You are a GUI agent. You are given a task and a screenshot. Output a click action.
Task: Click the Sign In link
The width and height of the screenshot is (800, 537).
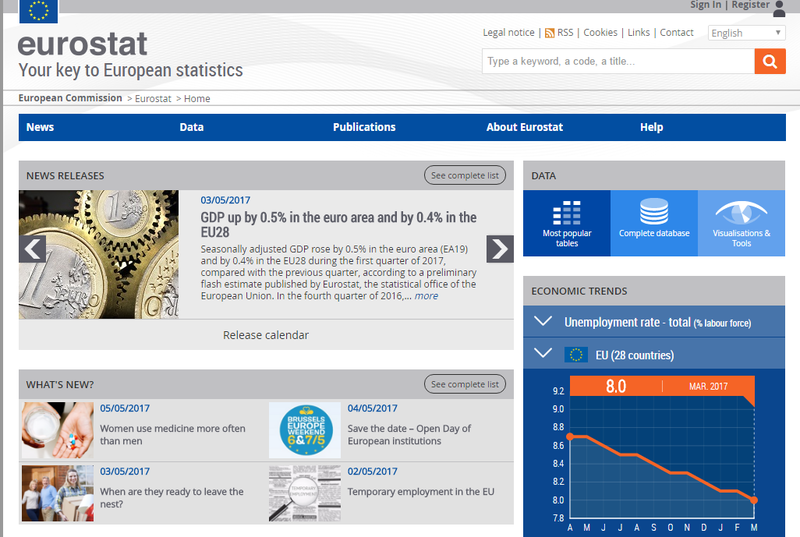[x=706, y=5]
